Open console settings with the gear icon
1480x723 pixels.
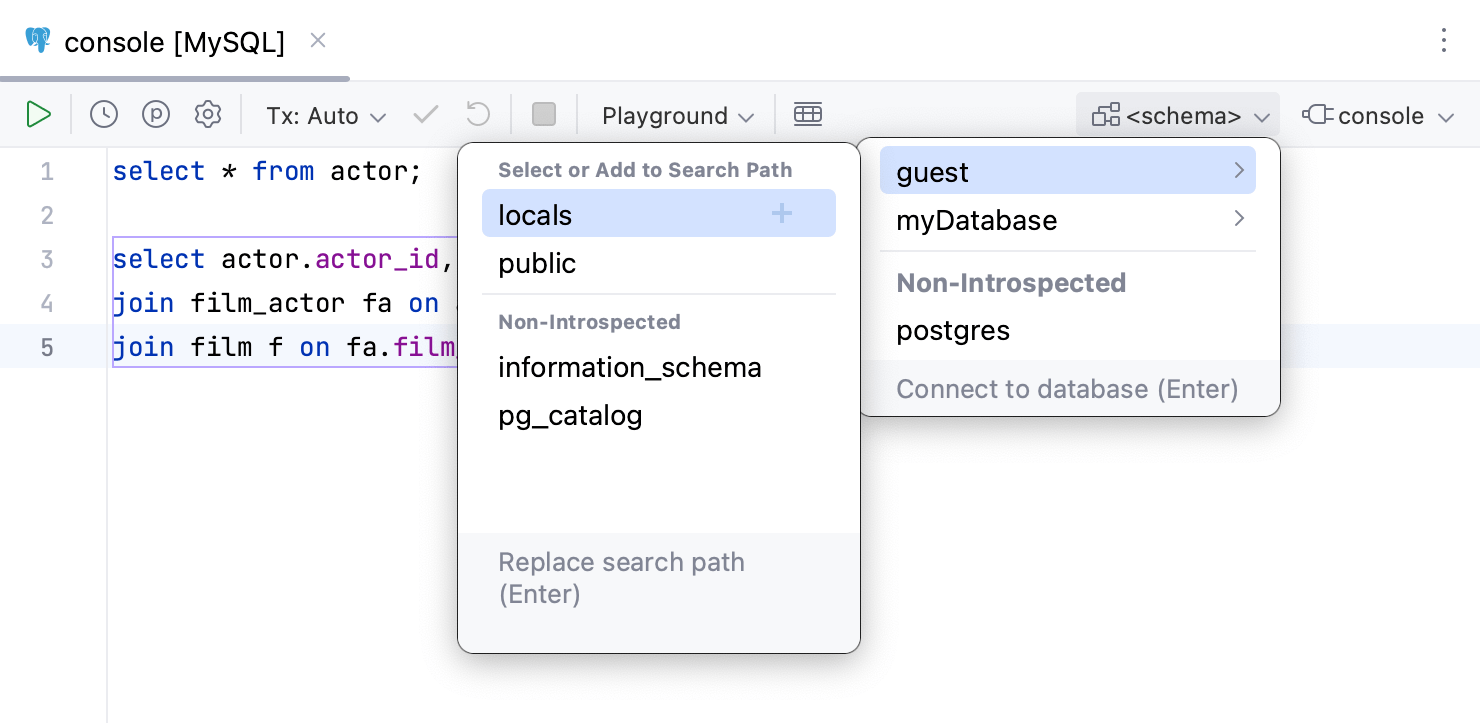pos(207,114)
